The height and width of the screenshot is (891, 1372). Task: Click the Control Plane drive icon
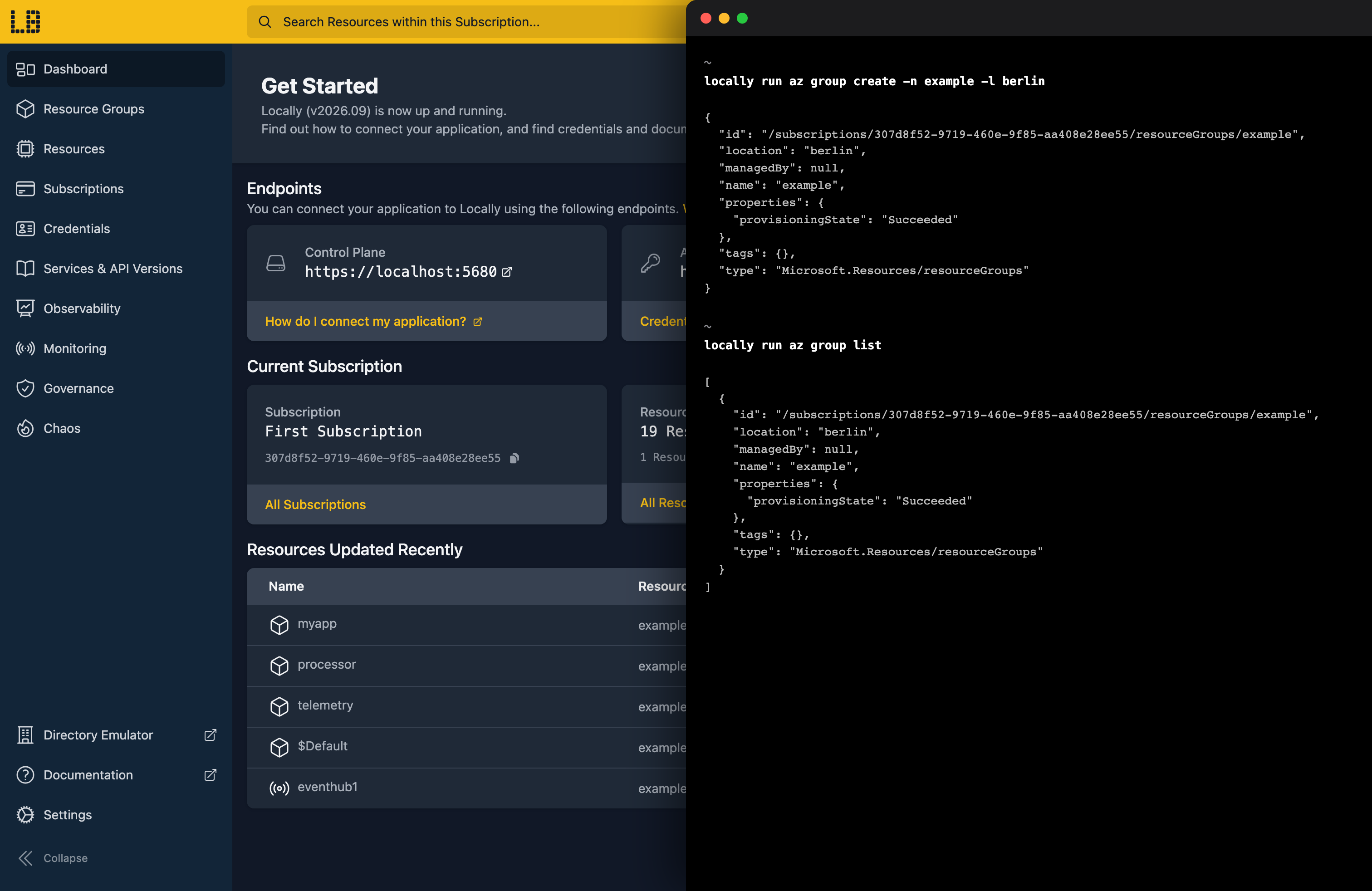pos(275,264)
